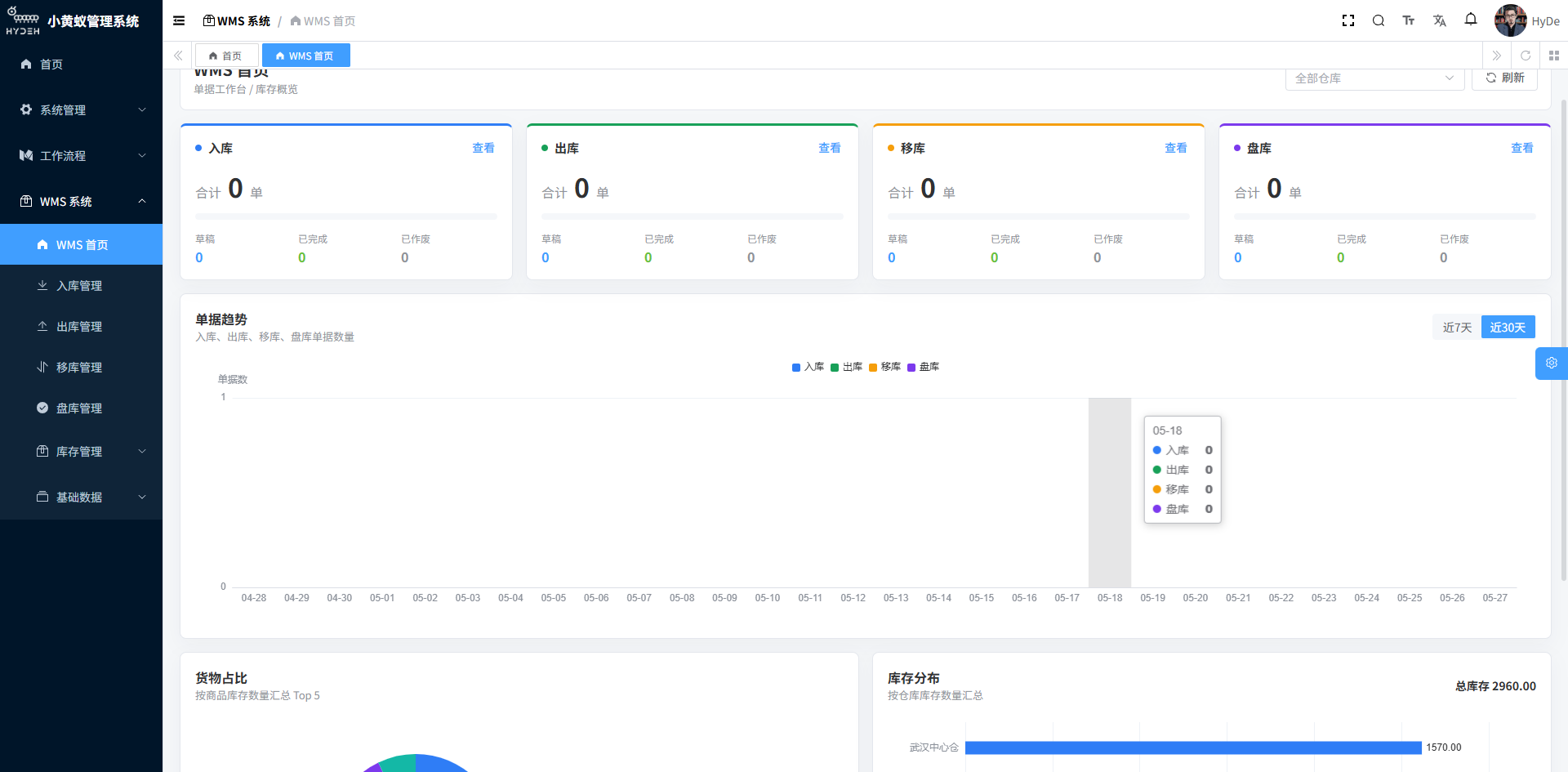
Task: Click 查看 on the 出库 card
Action: pos(830,148)
